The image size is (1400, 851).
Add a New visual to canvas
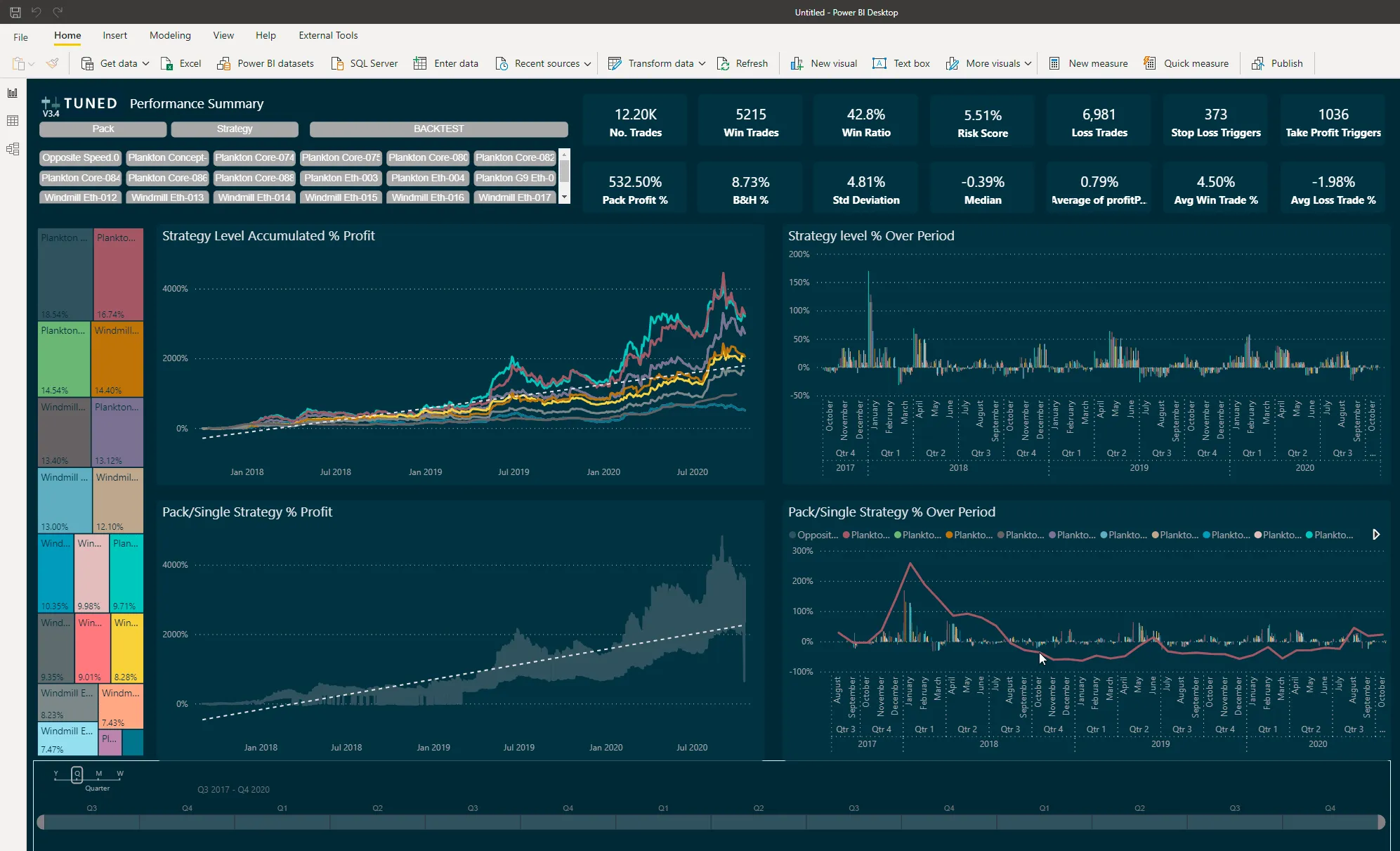(x=824, y=63)
